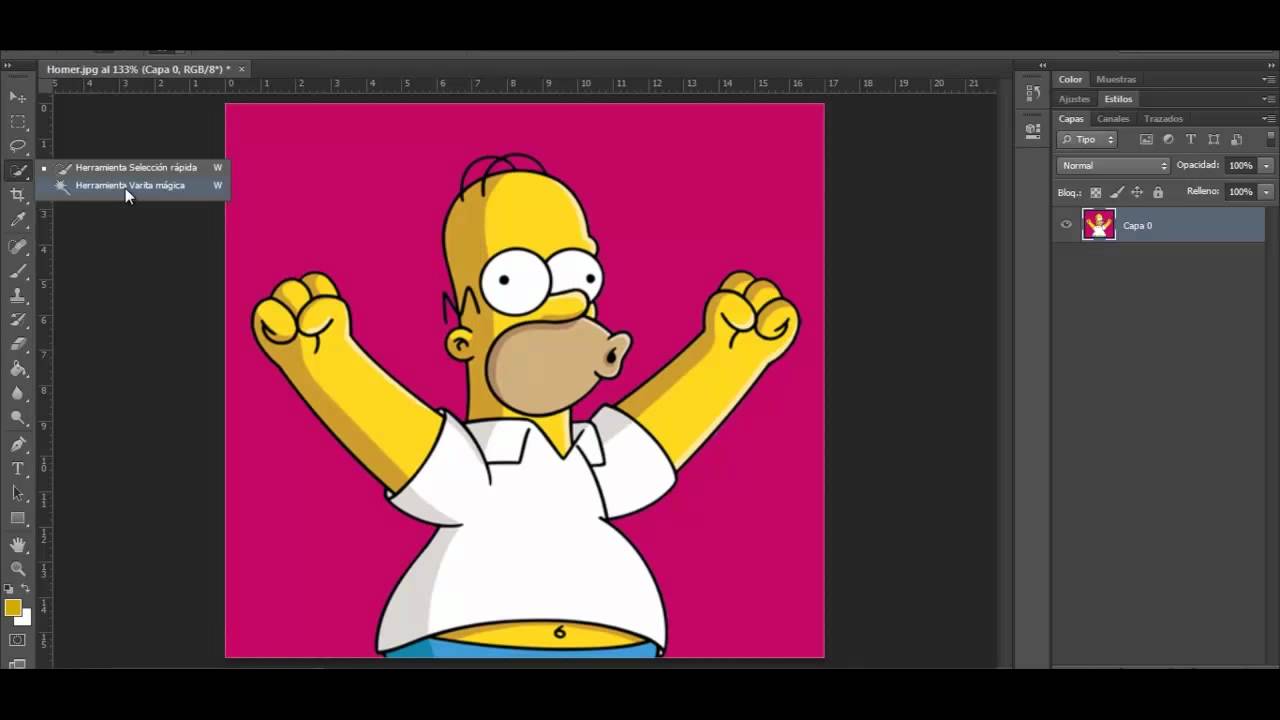The height and width of the screenshot is (720, 1280).
Task: Select the Spot Healing Brush tool
Action: 18,246
